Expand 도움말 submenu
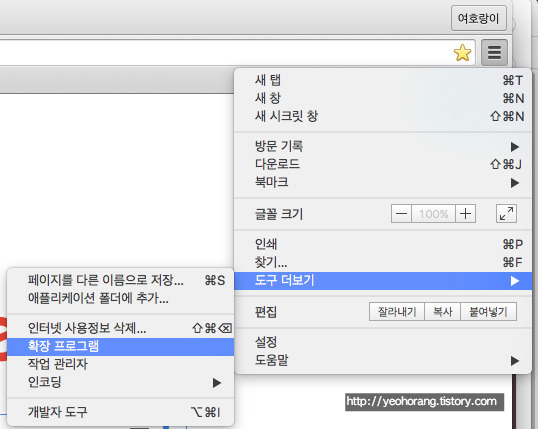This screenshot has width=538, height=429. point(383,360)
